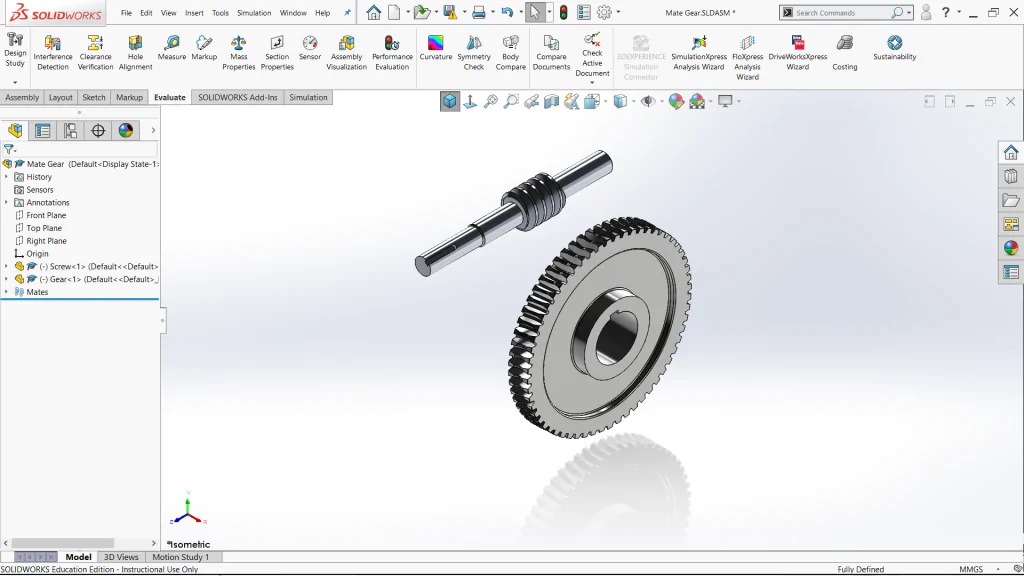Expand the Annotations folder
The width and height of the screenshot is (1024, 576).
7,202
